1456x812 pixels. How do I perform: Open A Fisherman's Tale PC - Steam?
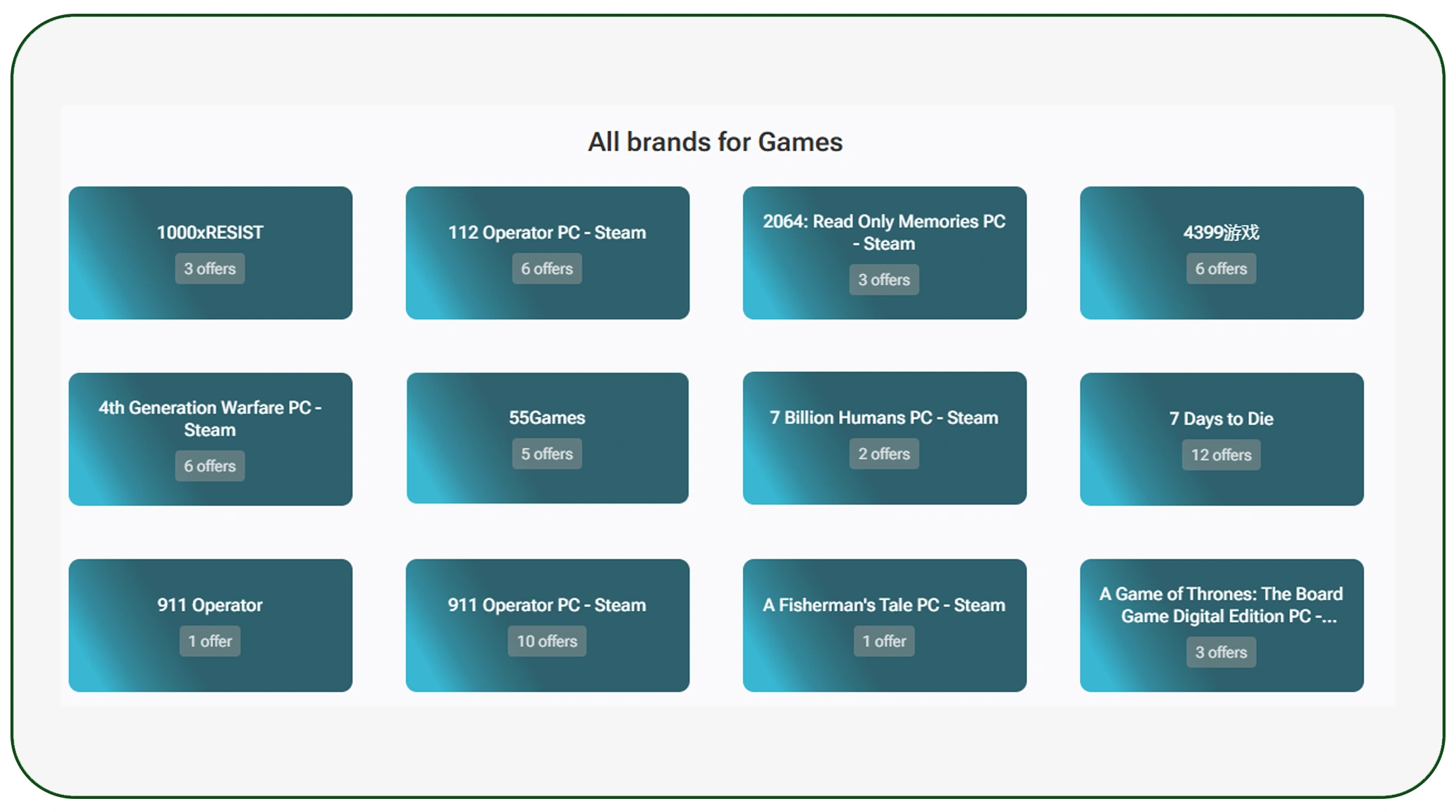tap(884, 625)
